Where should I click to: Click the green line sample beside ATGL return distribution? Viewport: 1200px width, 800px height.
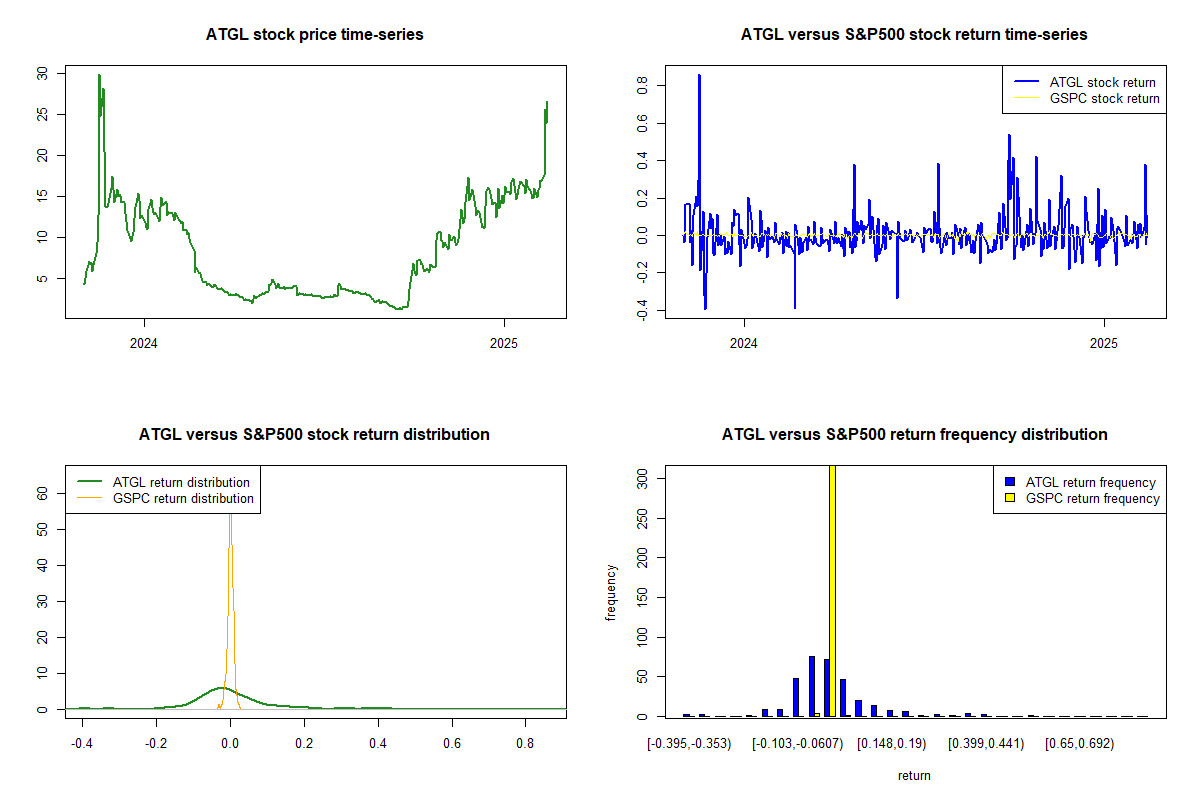click(x=88, y=482)
